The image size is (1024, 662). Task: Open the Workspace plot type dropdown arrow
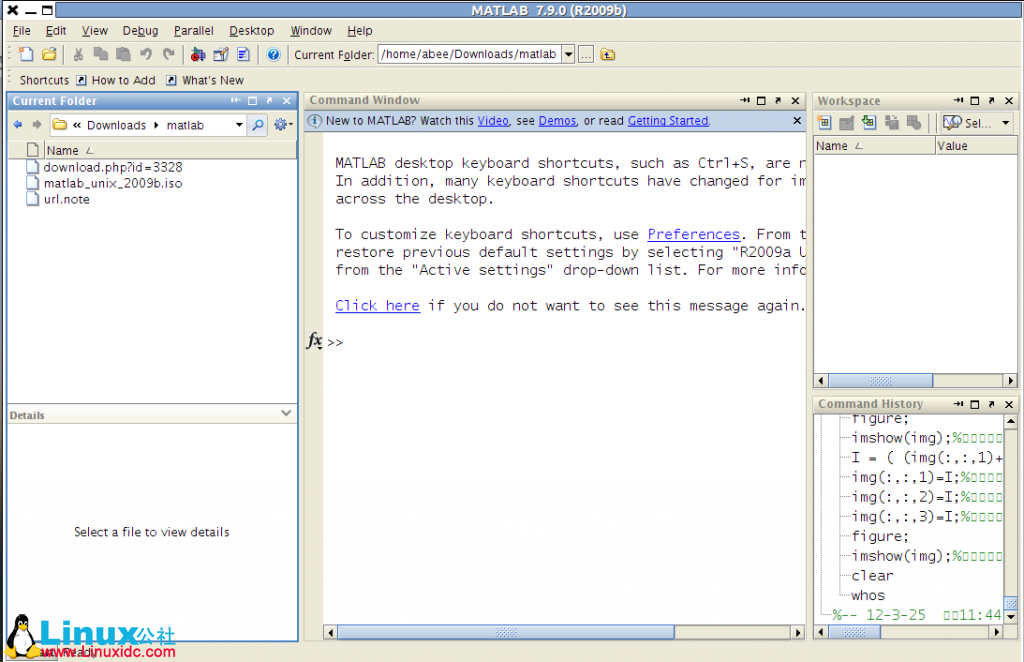pyautogui.click(x=1005, y=122)
